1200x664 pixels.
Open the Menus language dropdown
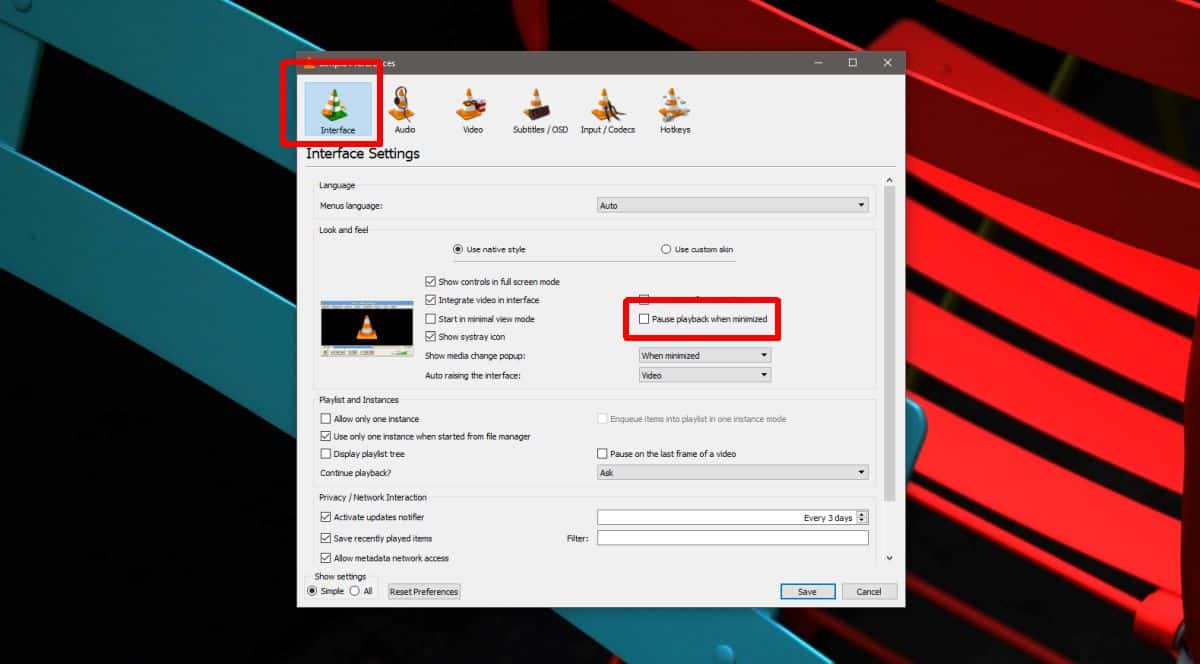tap(733, 206)
